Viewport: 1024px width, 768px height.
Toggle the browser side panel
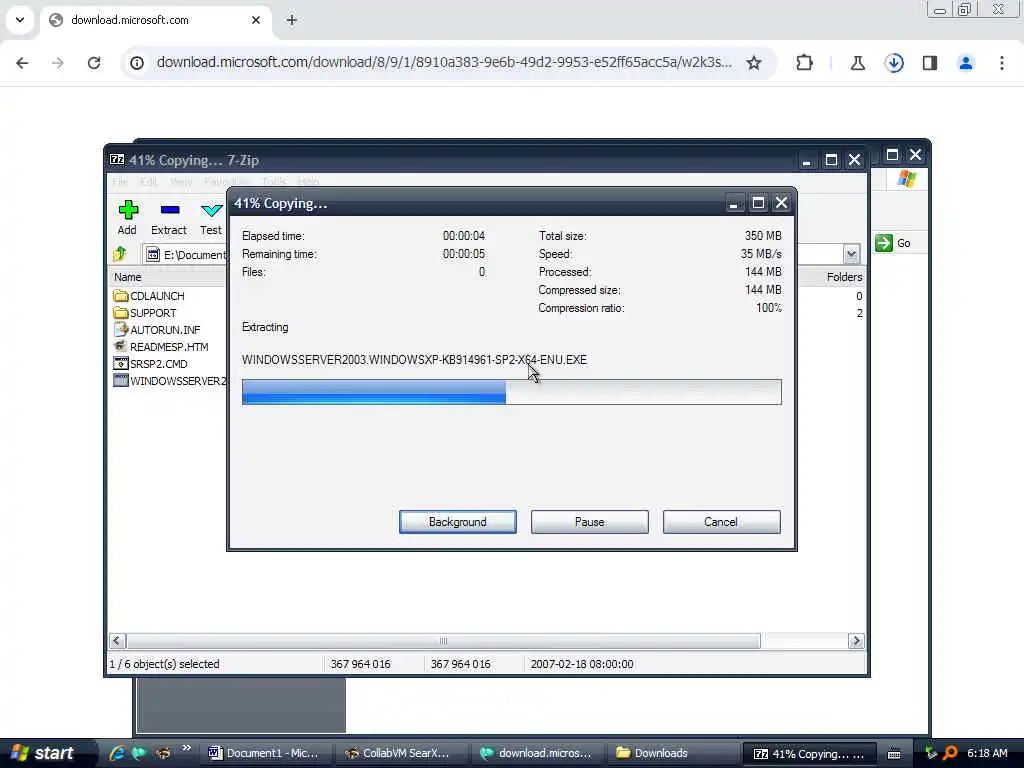coord(930,63)
